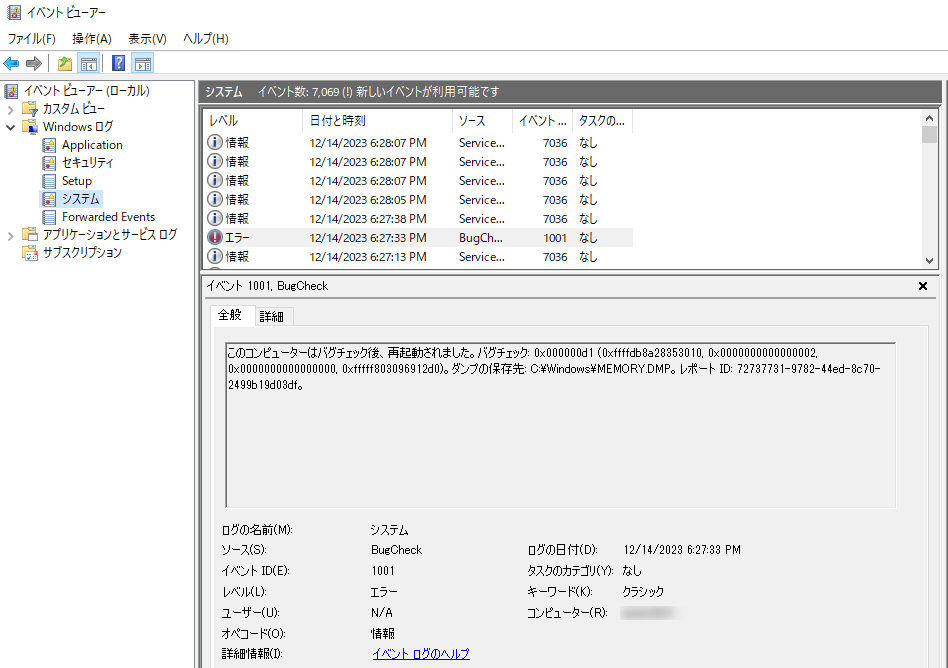This screenshot has height=668, width=948.
Task: Select the セキュリティ log
Action: (x=87, y=163)
